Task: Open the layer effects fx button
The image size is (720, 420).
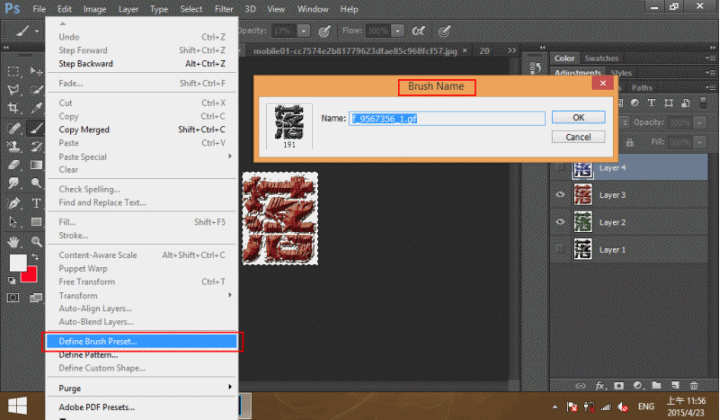Action: pyautogui.click(x=600, y=386)
